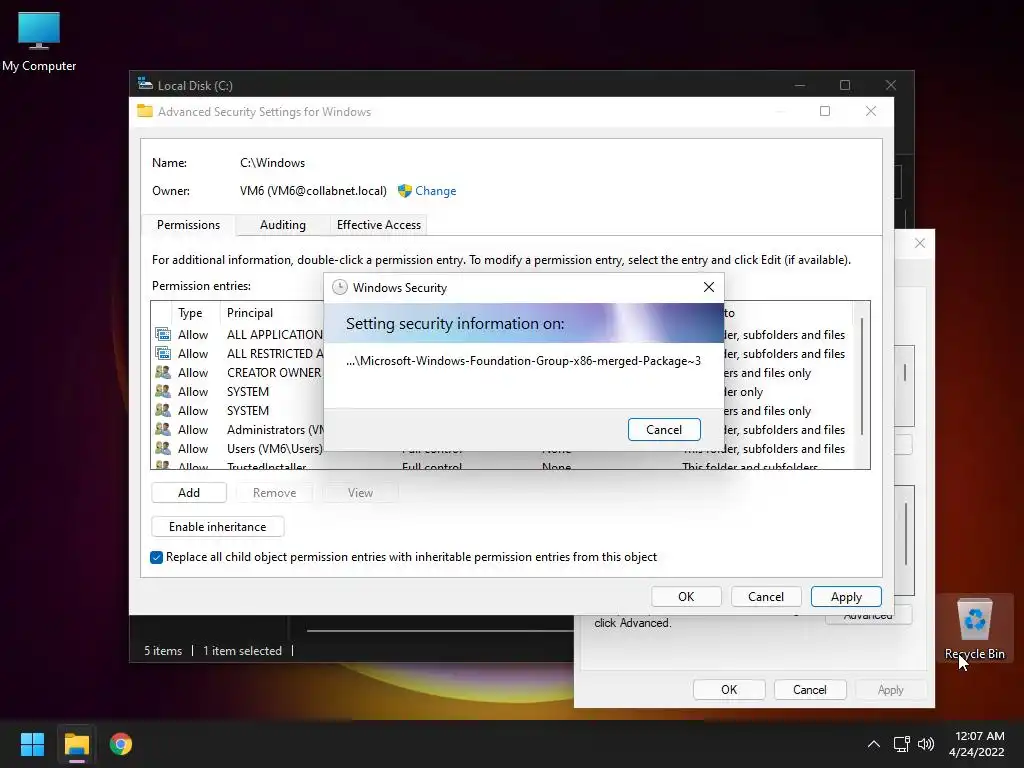This screenshot has width=1024, height=768.
Task: Click Cancel in the Properties dialog behind
Action: tap(810, 690)
